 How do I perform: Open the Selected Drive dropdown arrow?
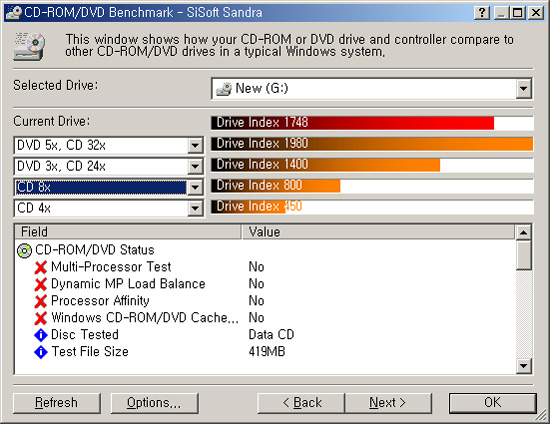(x=523, y=88)
